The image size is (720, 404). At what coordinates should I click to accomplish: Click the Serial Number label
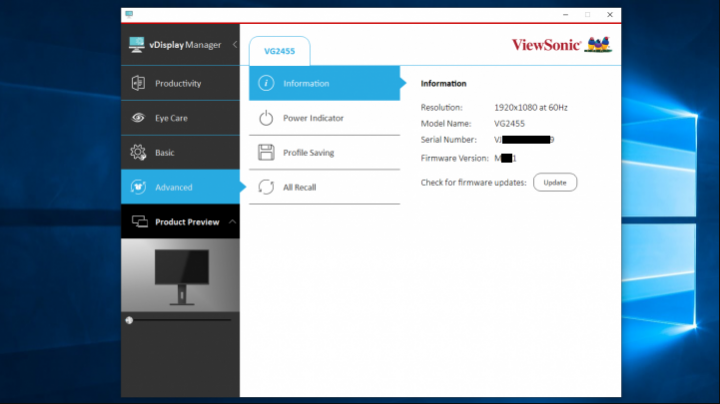point(449,140)
